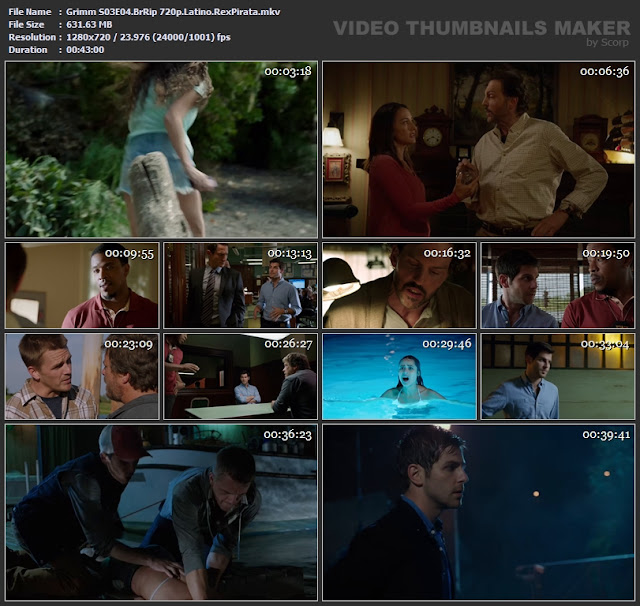The height and width of the screenshot is (606, 640).
Task: Choose the frame stamped 00:23:09
Action: point(82,376)
